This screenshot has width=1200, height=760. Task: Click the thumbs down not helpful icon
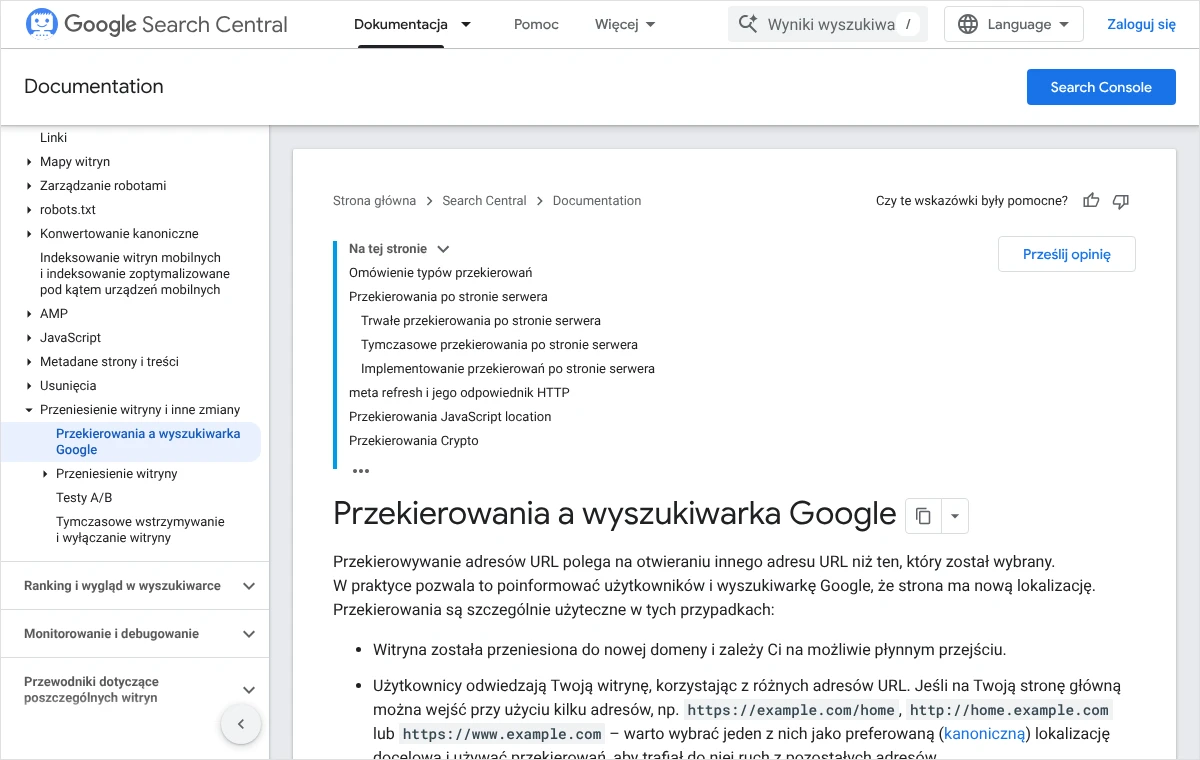(1121, 201)
